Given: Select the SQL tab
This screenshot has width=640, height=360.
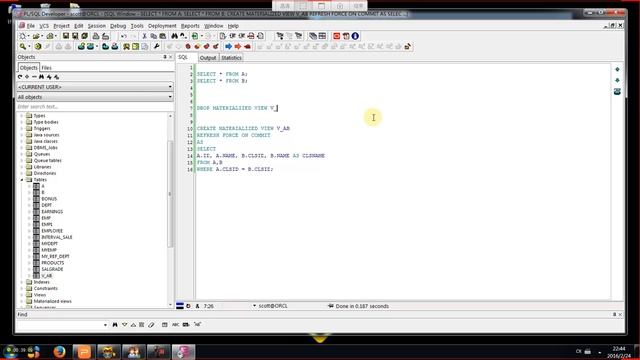Looking at the screenshot, I should (x=183, y=58).
